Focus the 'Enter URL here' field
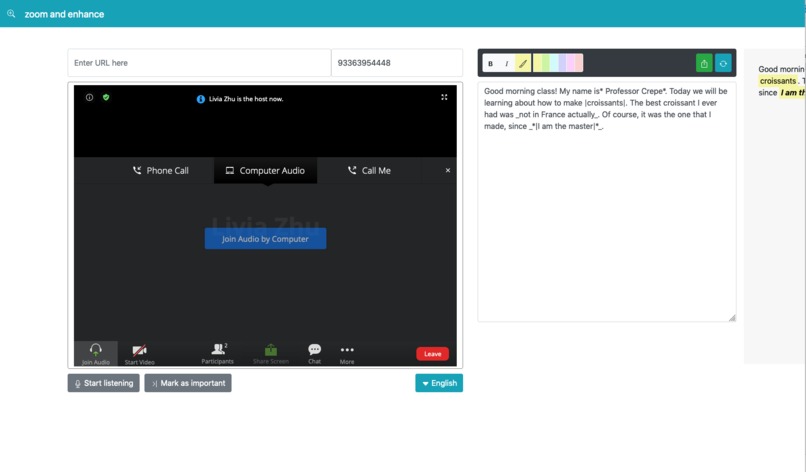806x472 pixels. point(199,63)
